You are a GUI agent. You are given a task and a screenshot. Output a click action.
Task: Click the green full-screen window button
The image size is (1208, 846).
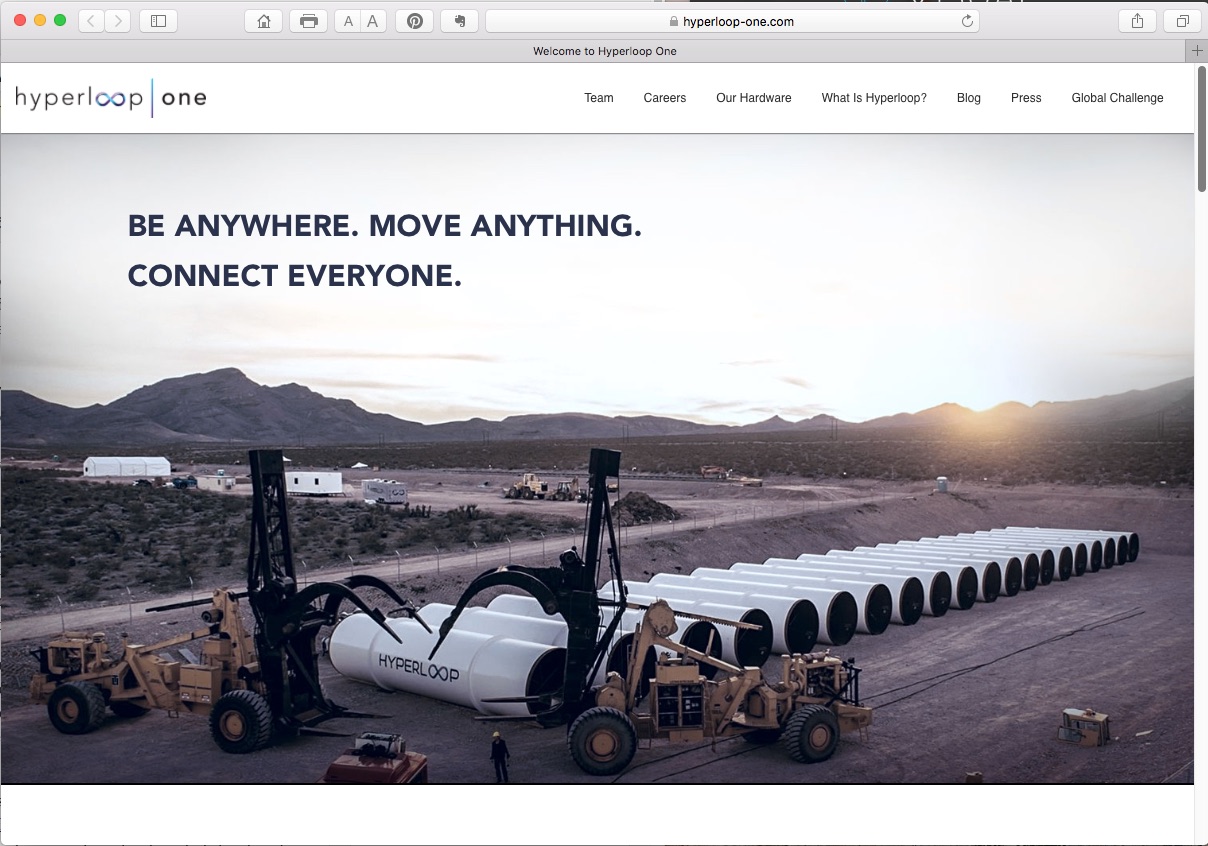point(60,21)
